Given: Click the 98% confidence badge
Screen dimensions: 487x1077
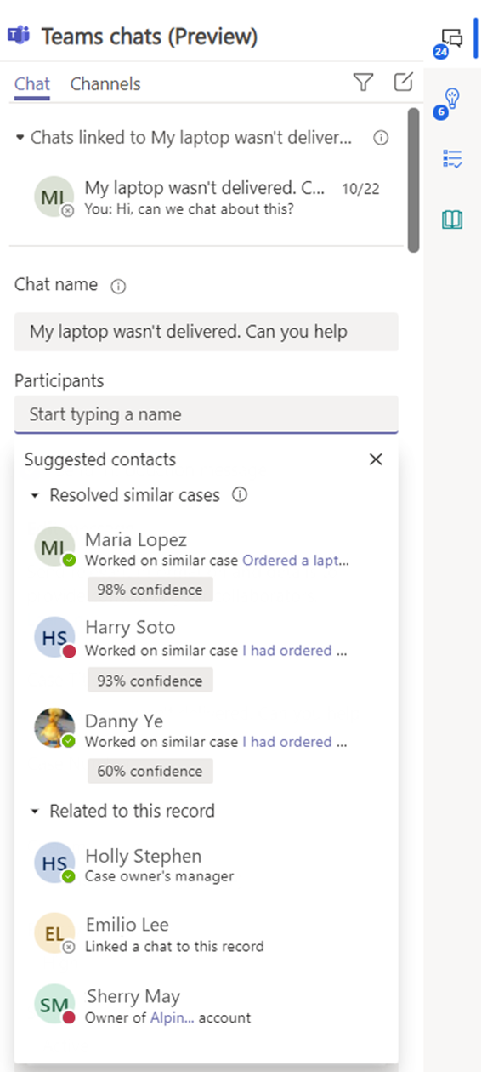Looking at the screenshot, I should [150, 589].
